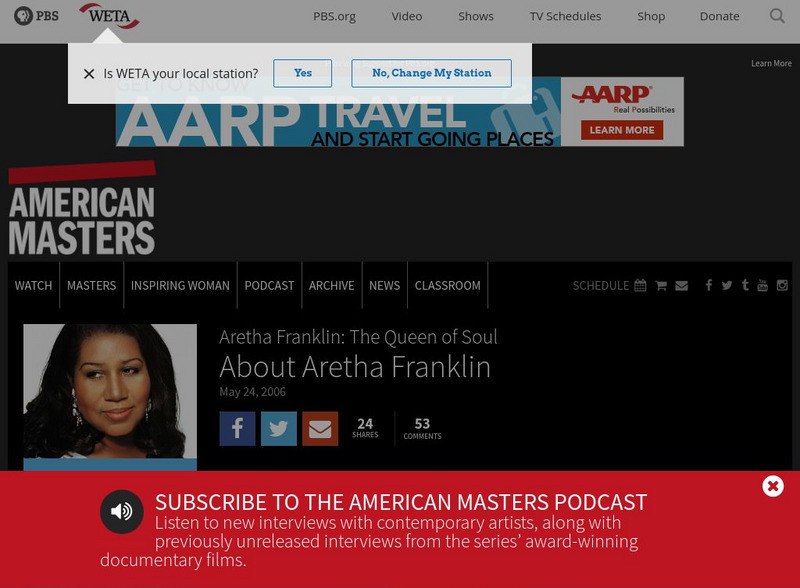The image size is (800, 588).
Task: View TV Schedules in the top navigation
Action: point(565,16)
